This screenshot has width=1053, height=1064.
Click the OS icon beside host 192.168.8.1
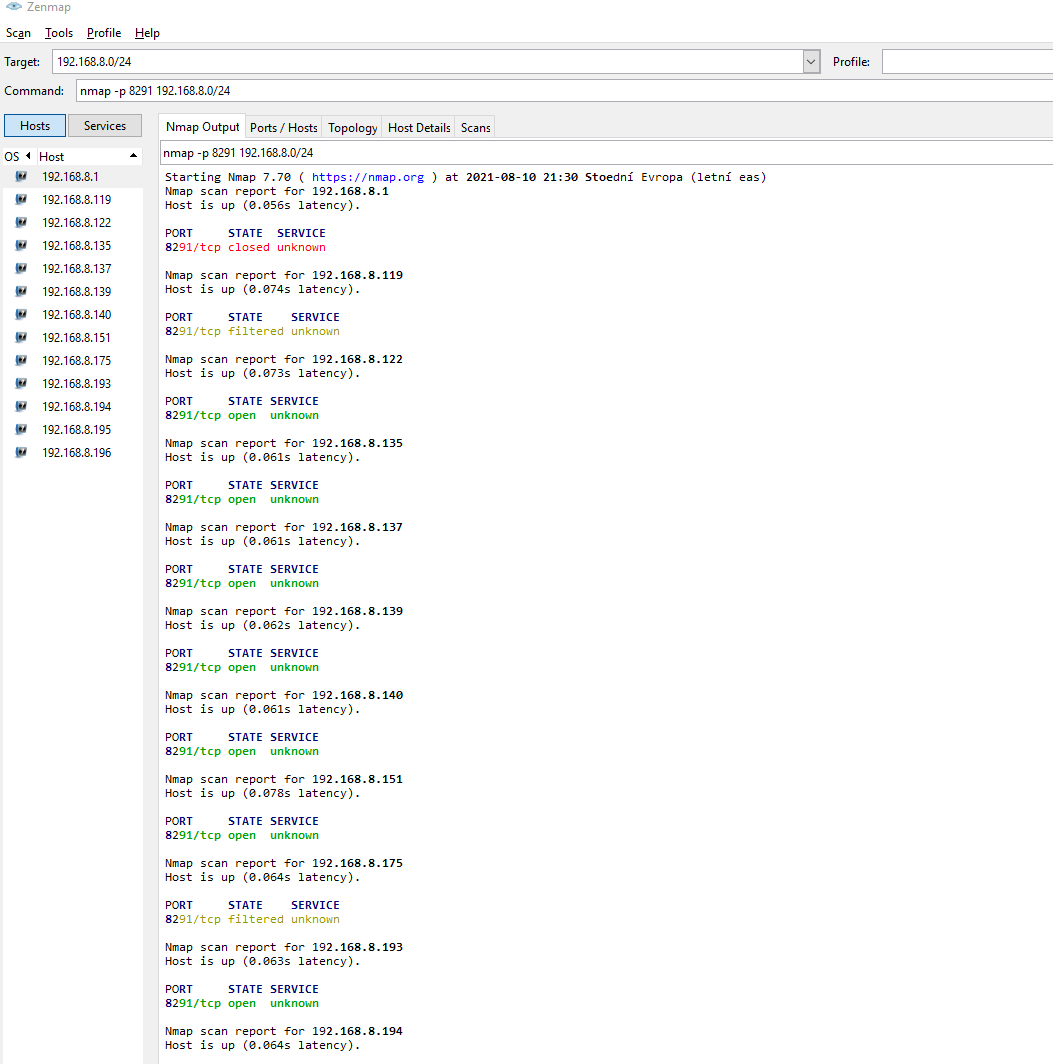[x=21, y=176]
